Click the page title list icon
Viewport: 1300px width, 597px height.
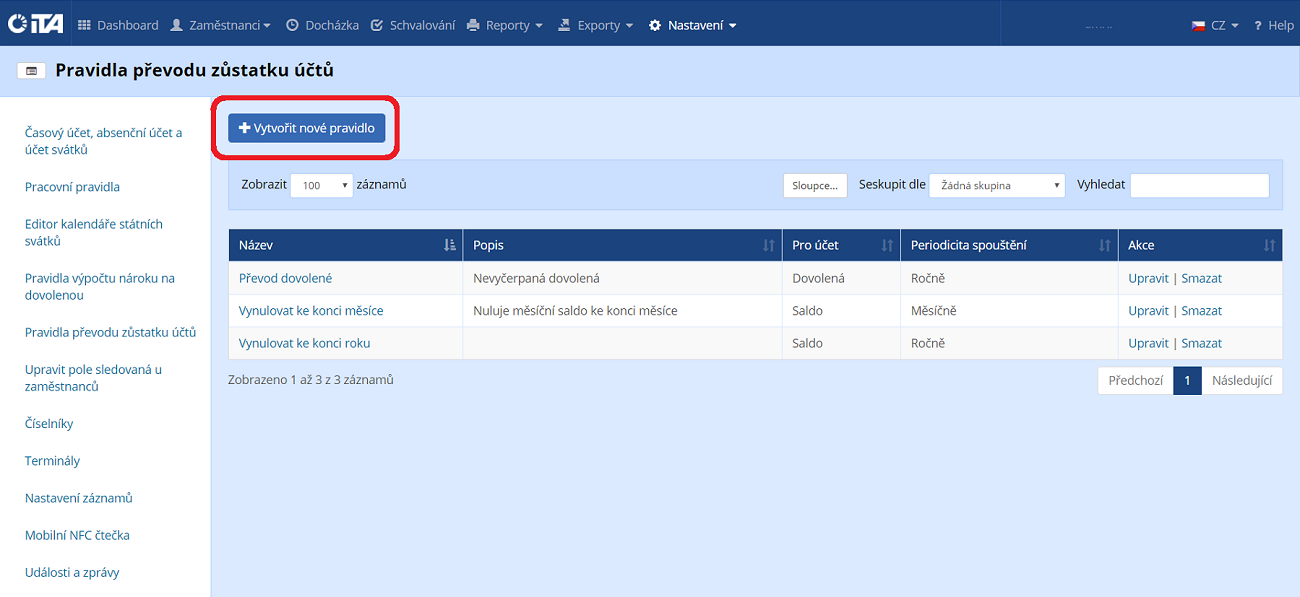tap(32, 71)
